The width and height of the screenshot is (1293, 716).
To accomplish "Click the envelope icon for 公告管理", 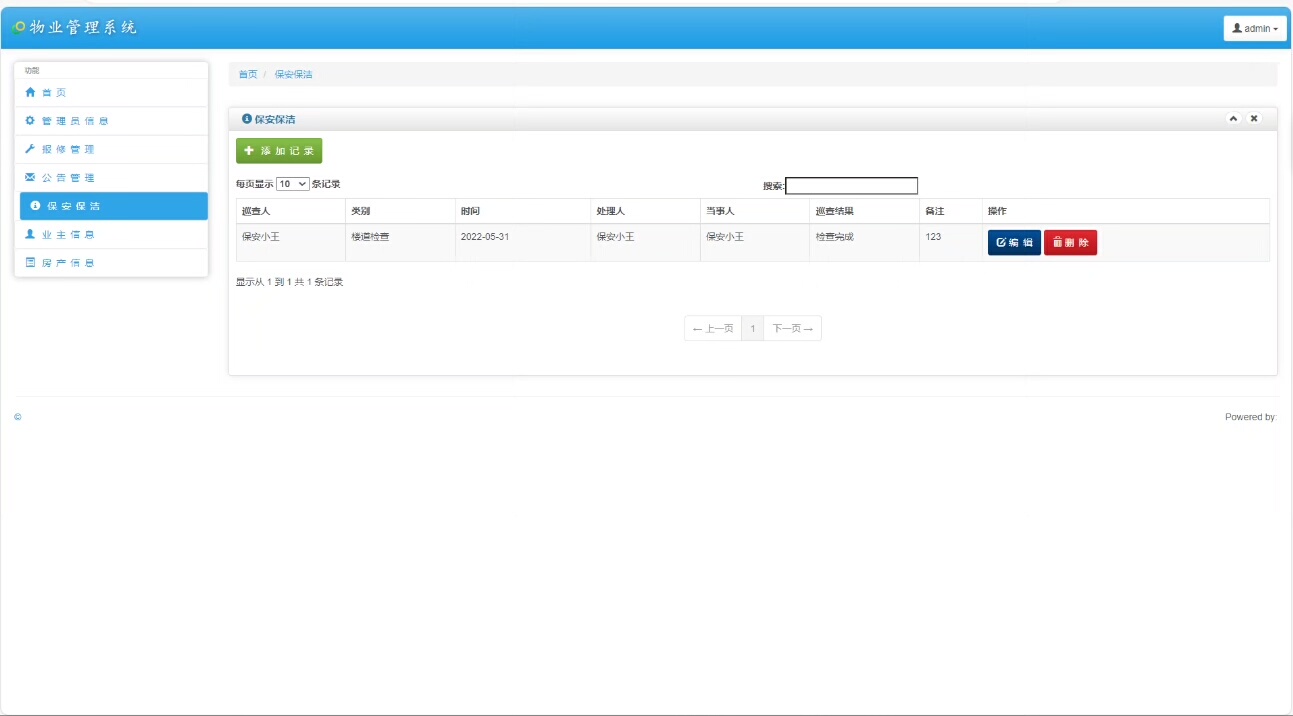I will click(30, 177).
